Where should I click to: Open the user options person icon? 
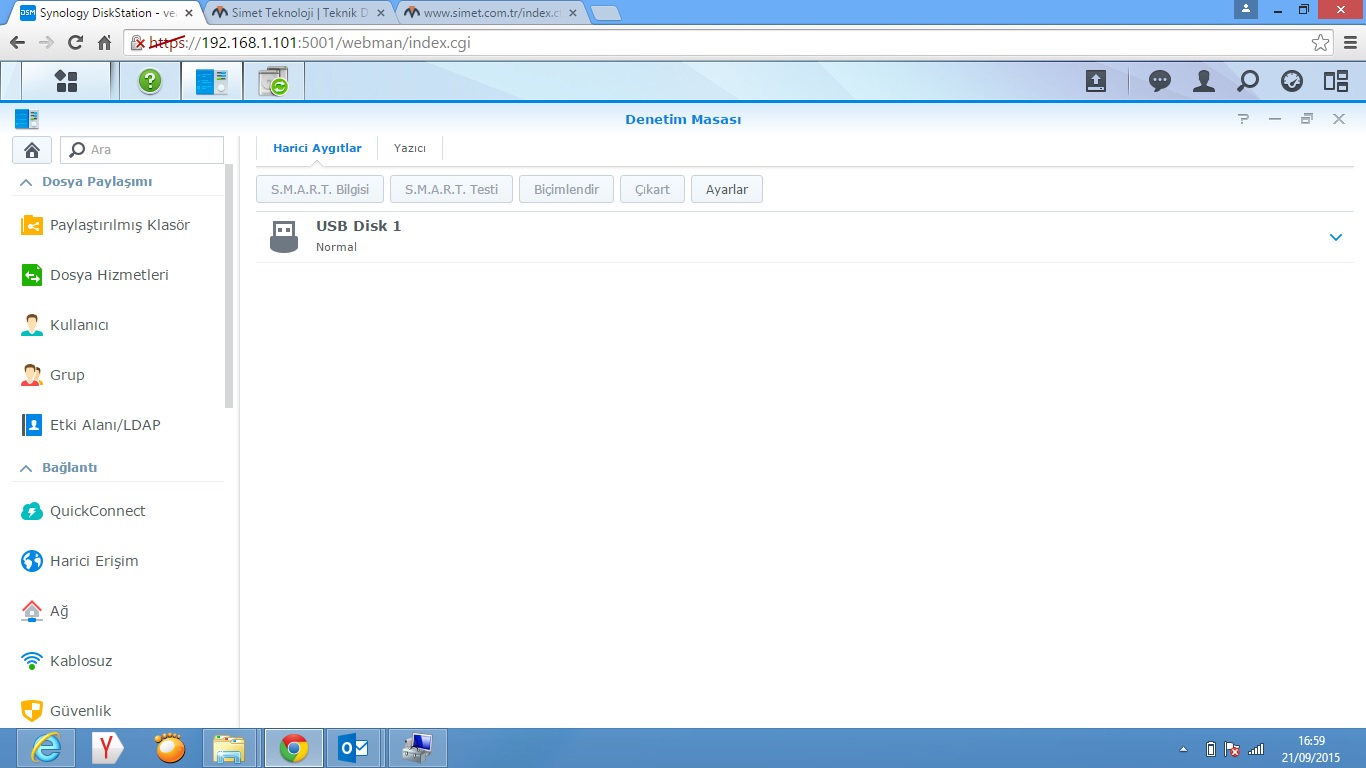[x=1204, y=81]
